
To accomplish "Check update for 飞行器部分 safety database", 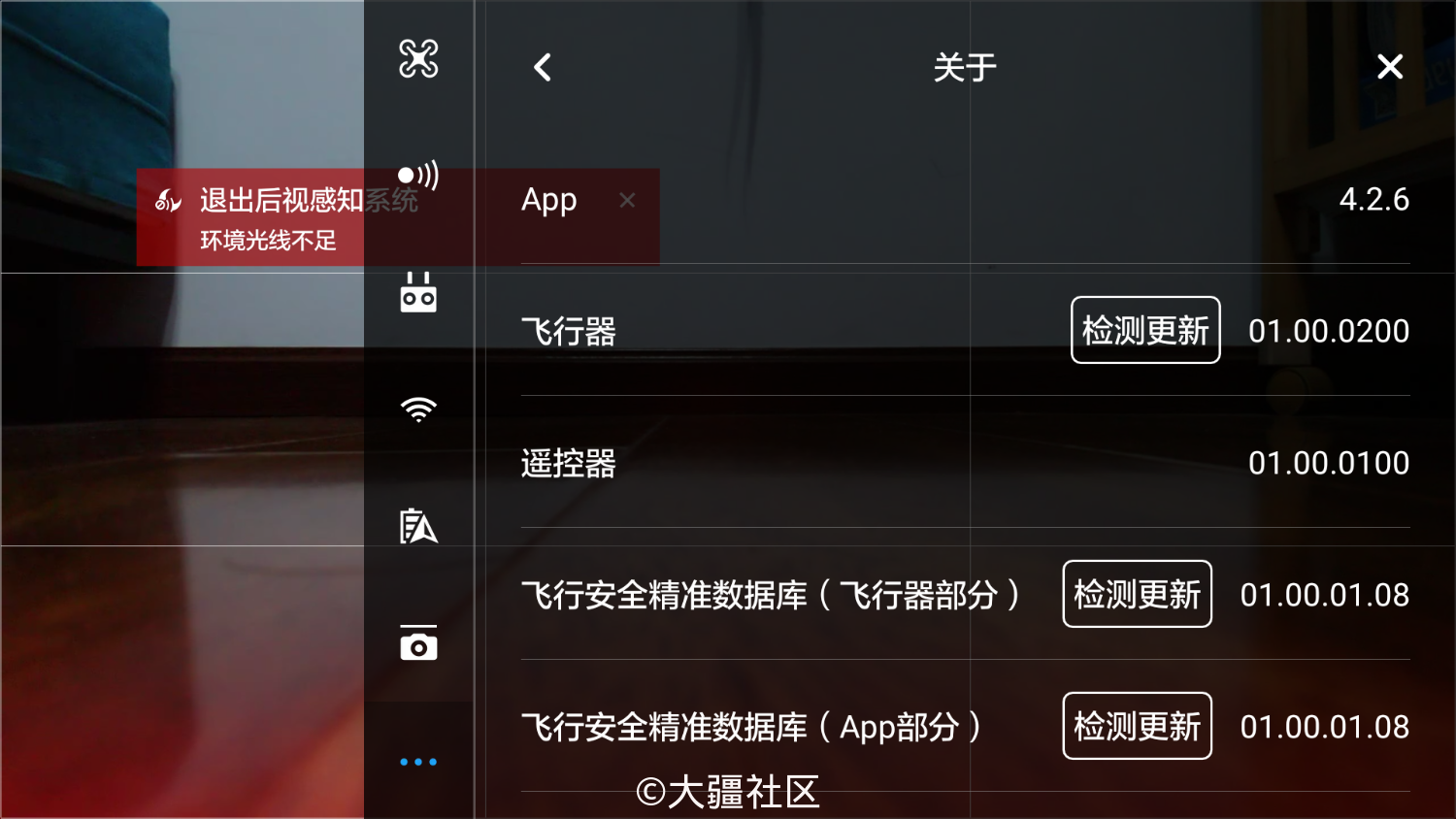I will 1138,594.
